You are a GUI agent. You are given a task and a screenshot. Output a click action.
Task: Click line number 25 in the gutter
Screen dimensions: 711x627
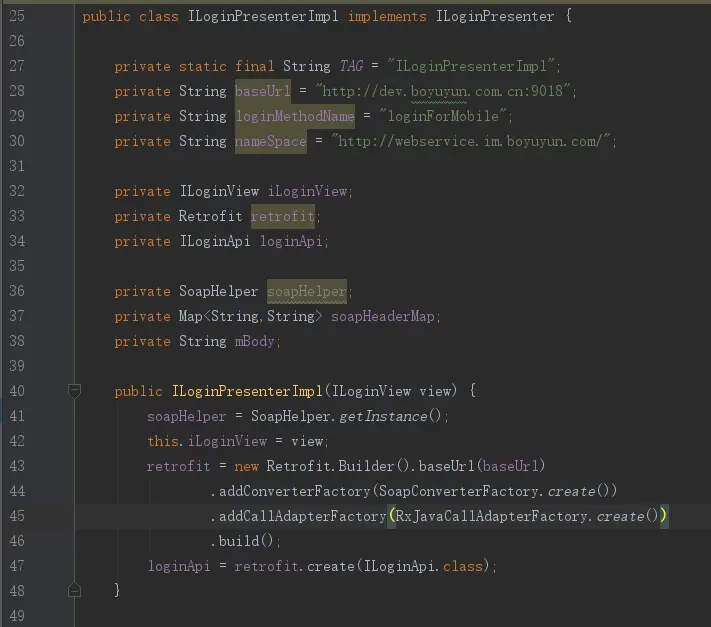coord(17,16)
